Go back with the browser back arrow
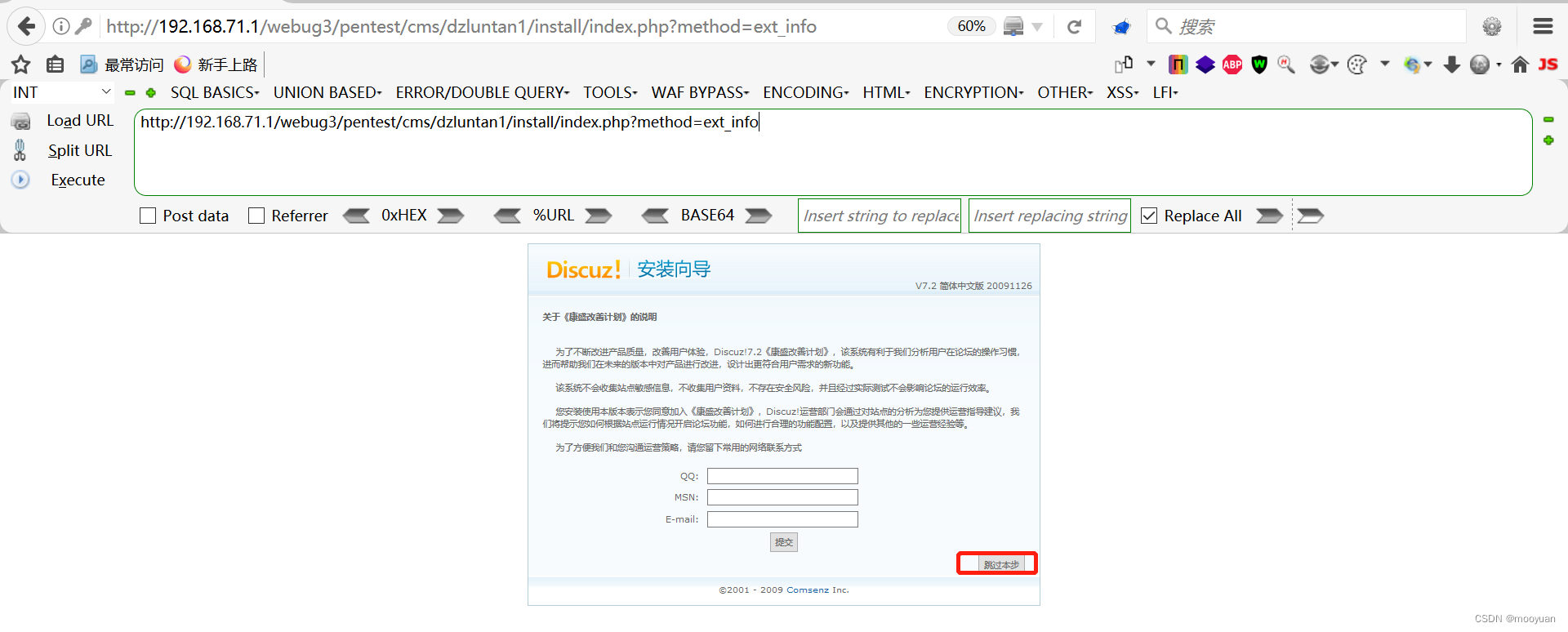 [26, 26]
